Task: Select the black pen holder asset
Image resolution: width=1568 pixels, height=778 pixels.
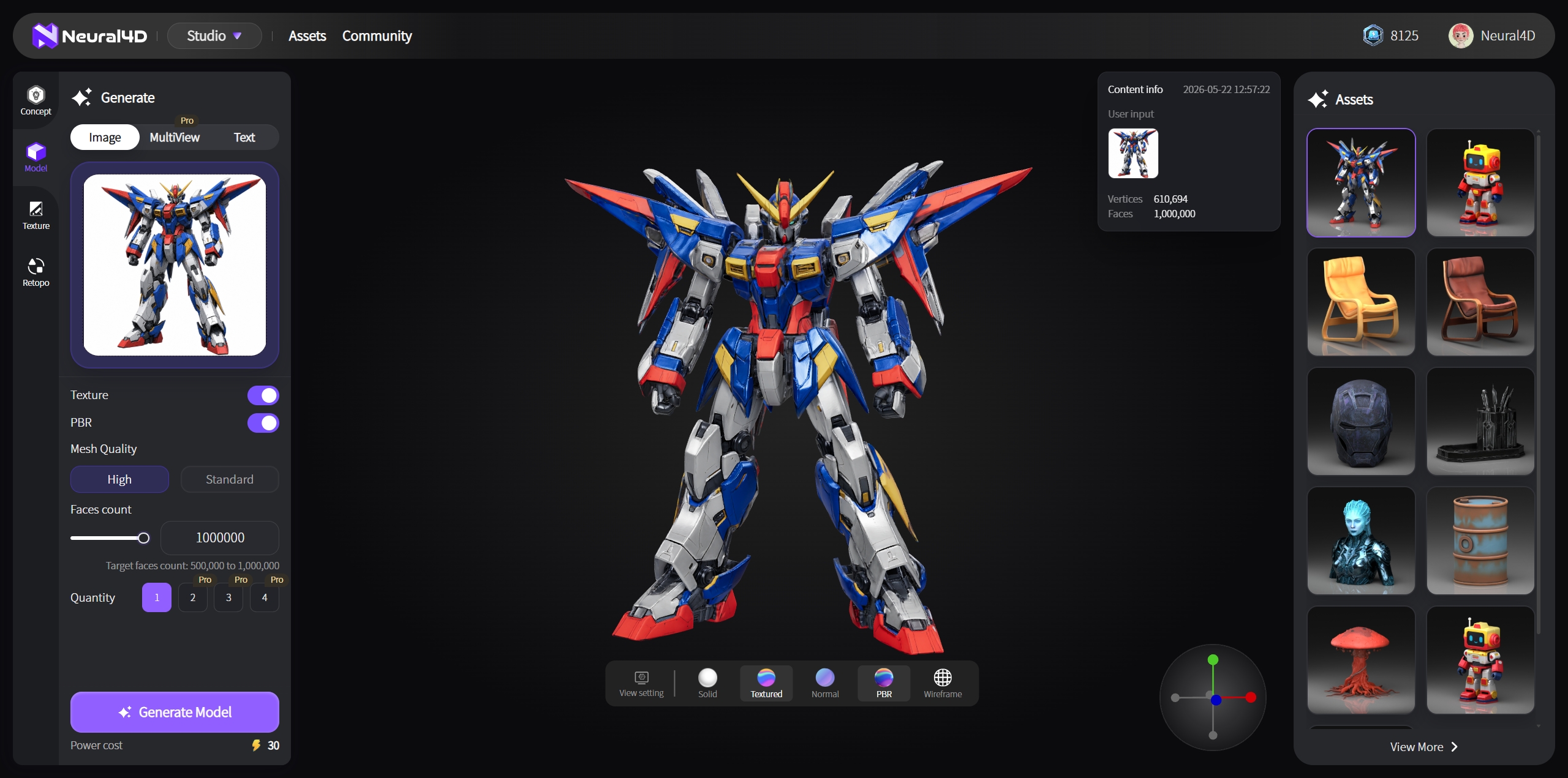Action: click(x=1480, y=421)
